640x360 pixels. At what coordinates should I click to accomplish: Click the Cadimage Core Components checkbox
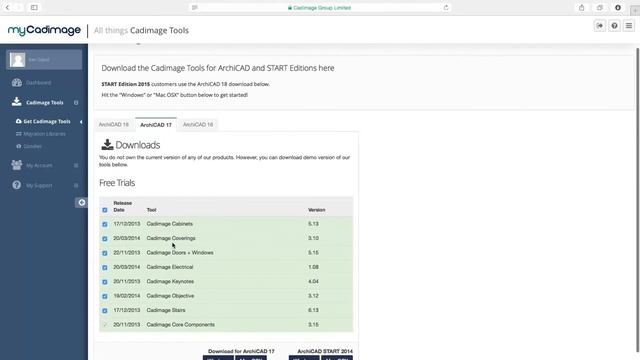(x=105, y=325)
